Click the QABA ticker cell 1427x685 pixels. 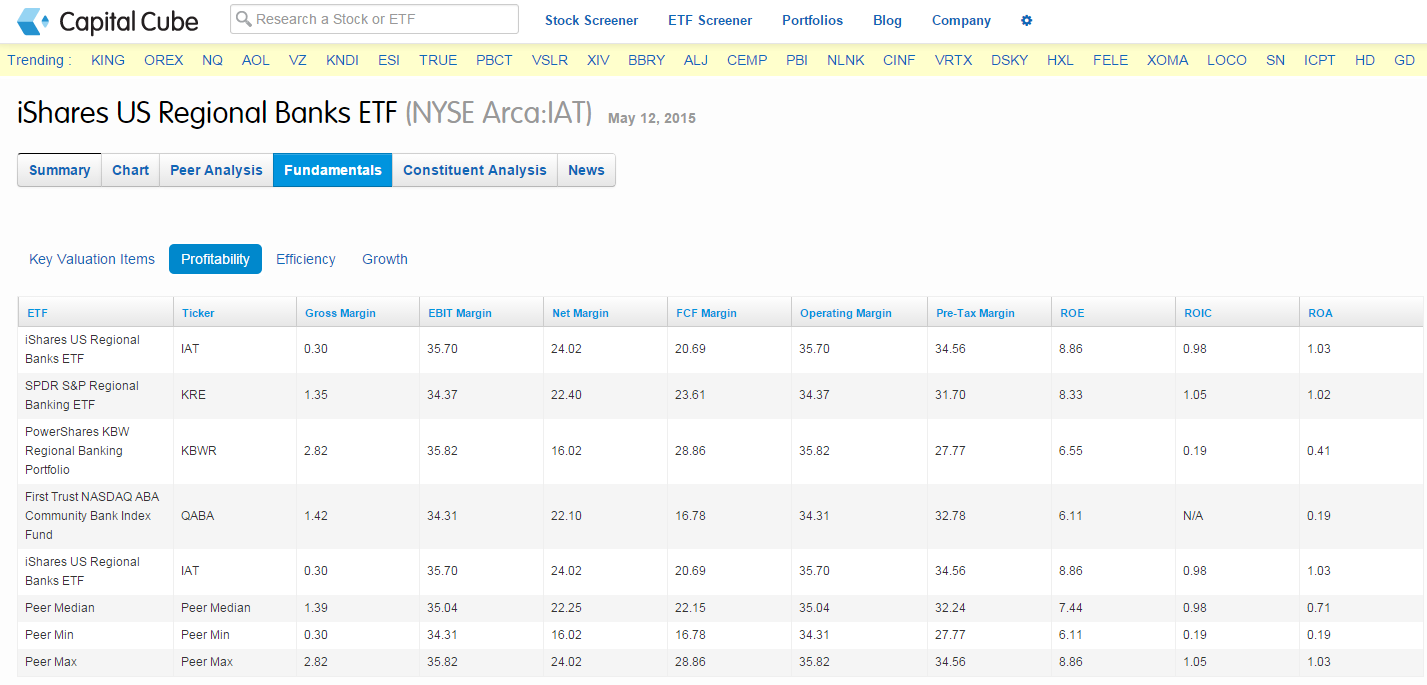[198, 516]
